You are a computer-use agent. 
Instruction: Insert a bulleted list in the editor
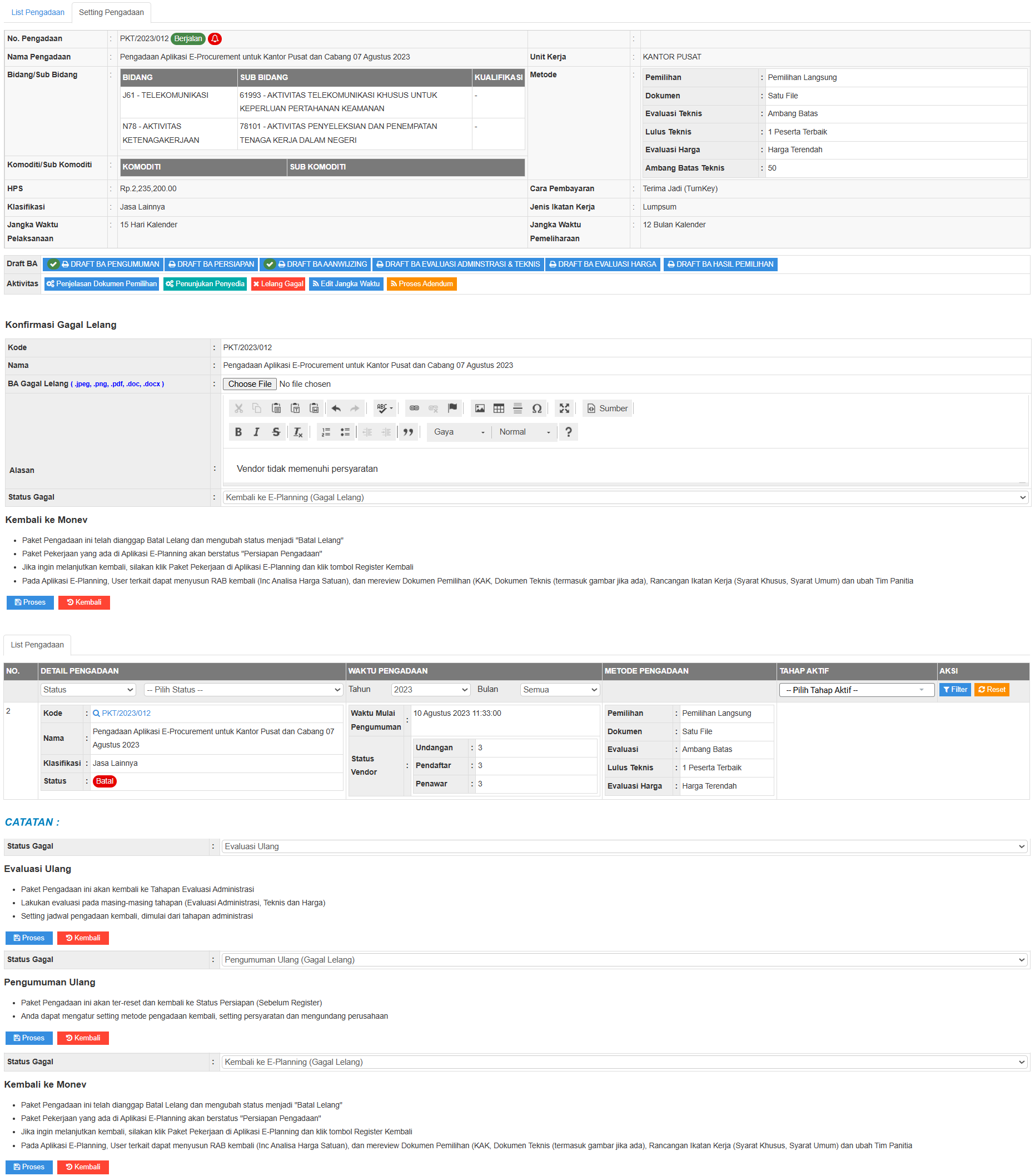(345, 432)
